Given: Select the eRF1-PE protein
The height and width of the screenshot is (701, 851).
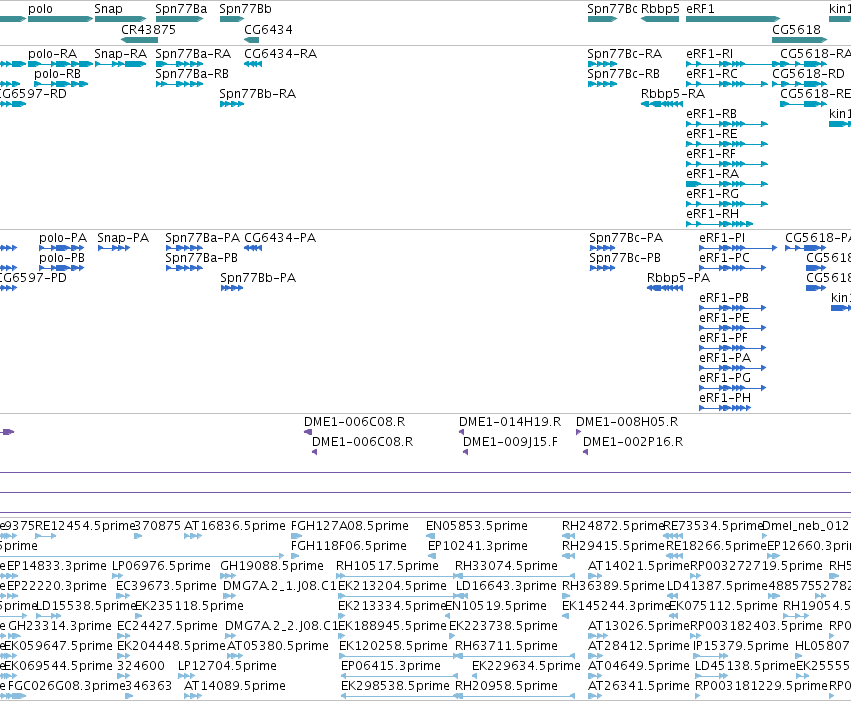Looking at the screenshot, I should pyautogui.click(x=733, y=328).
